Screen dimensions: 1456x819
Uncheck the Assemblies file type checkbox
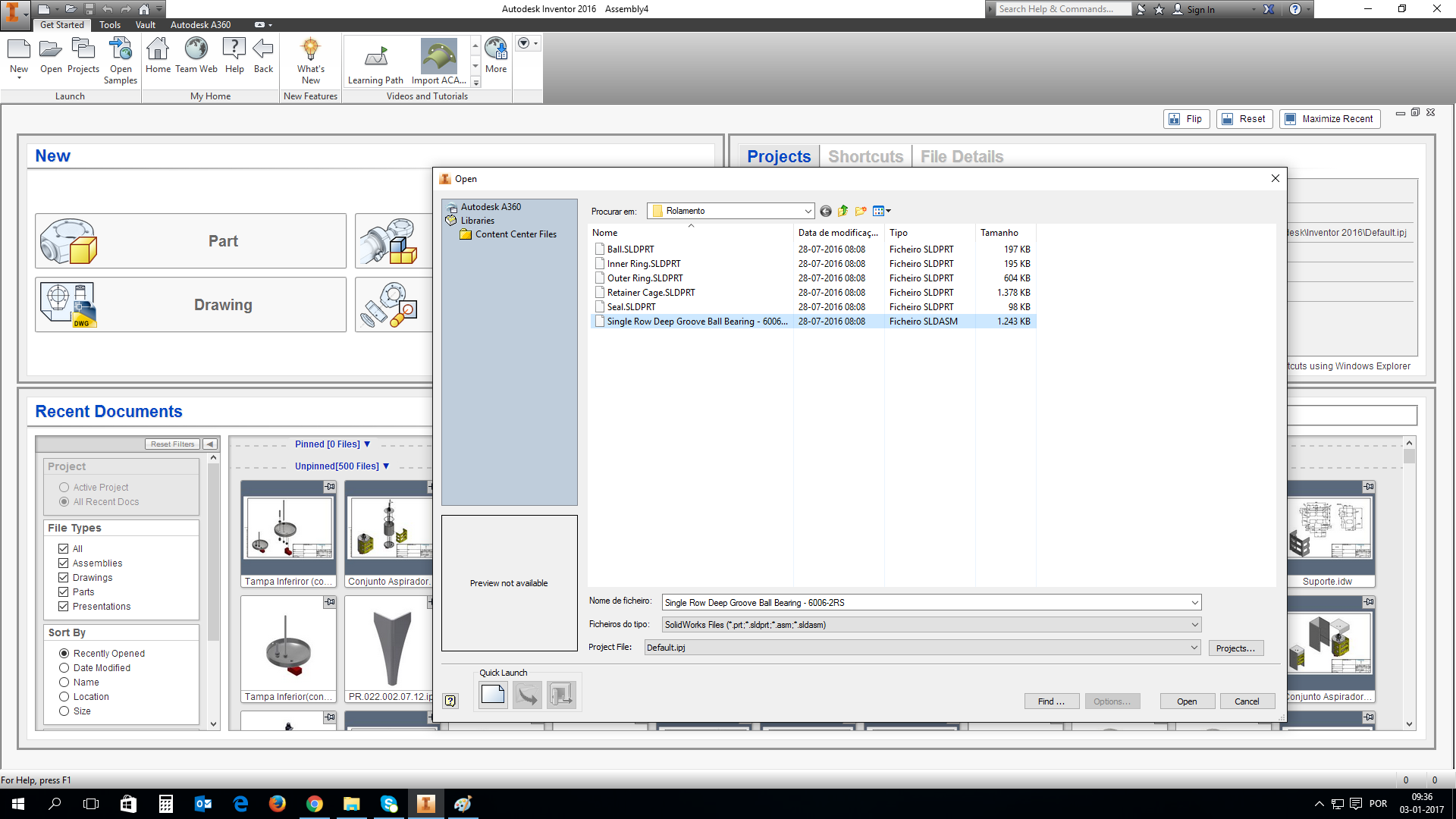click(x=64, y=563)
